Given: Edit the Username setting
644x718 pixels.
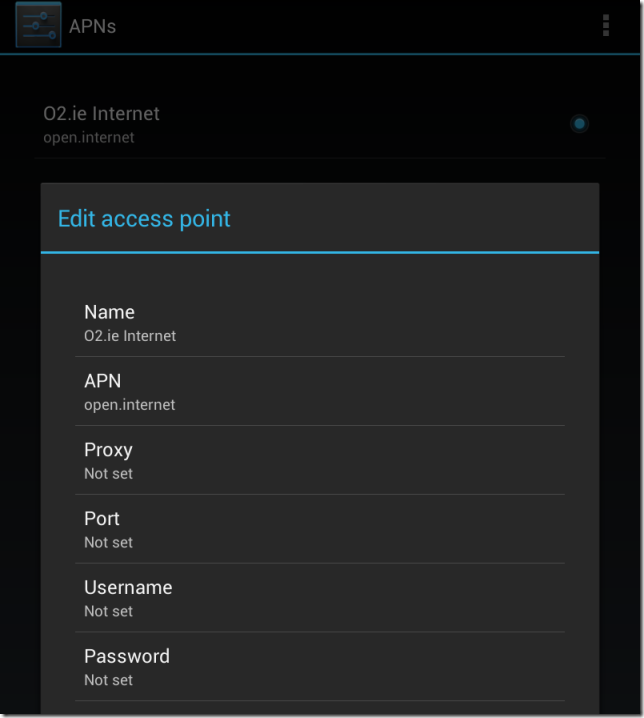Looking at the screenshot, I should click(128, 588).
